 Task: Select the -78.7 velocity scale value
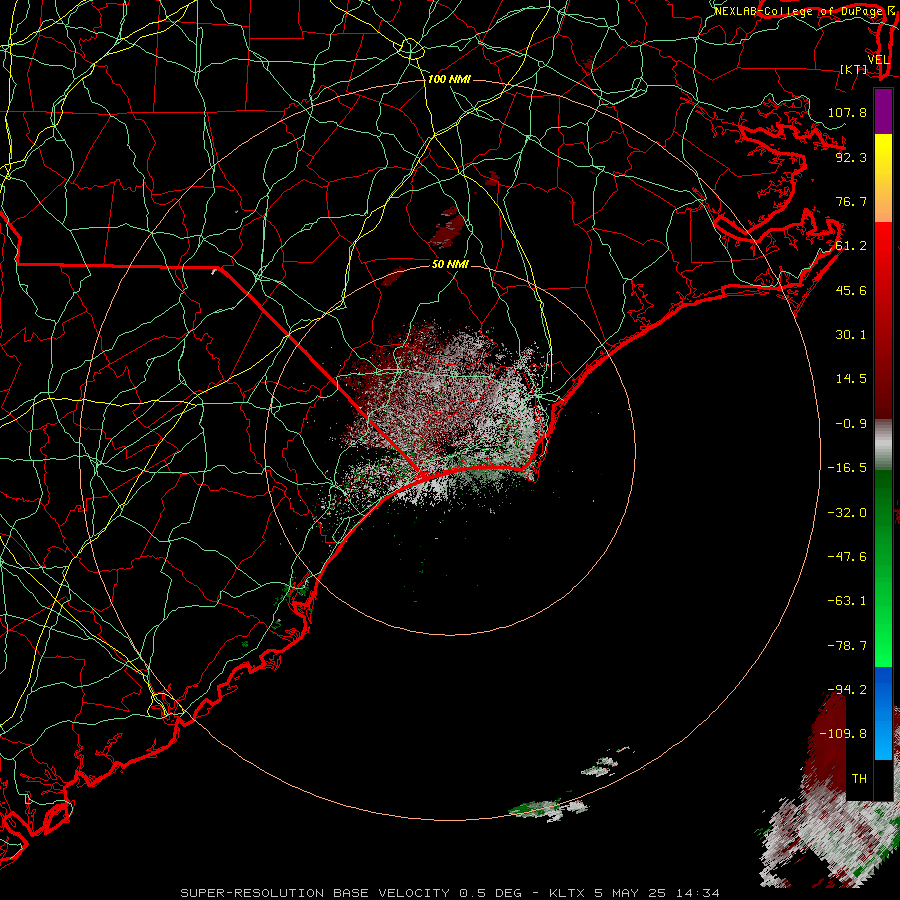pyautogui.click(x=847, y=646)
